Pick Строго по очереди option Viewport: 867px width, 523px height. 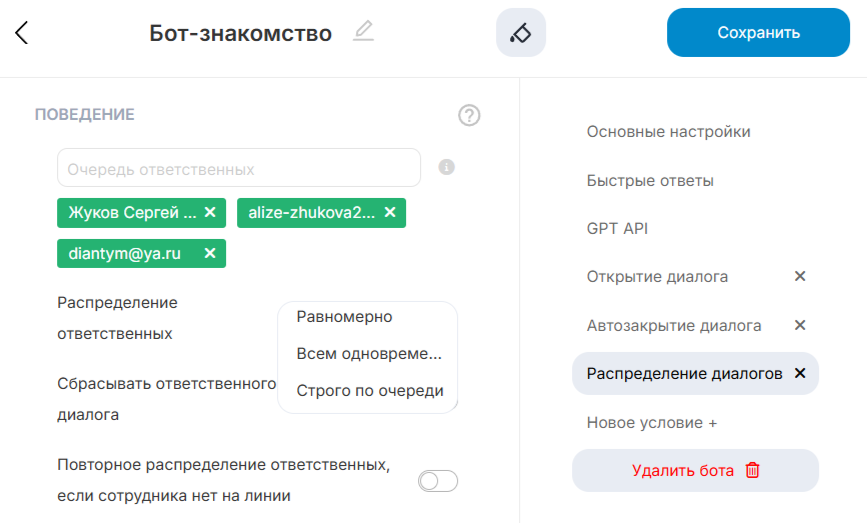tap(369, 391)
